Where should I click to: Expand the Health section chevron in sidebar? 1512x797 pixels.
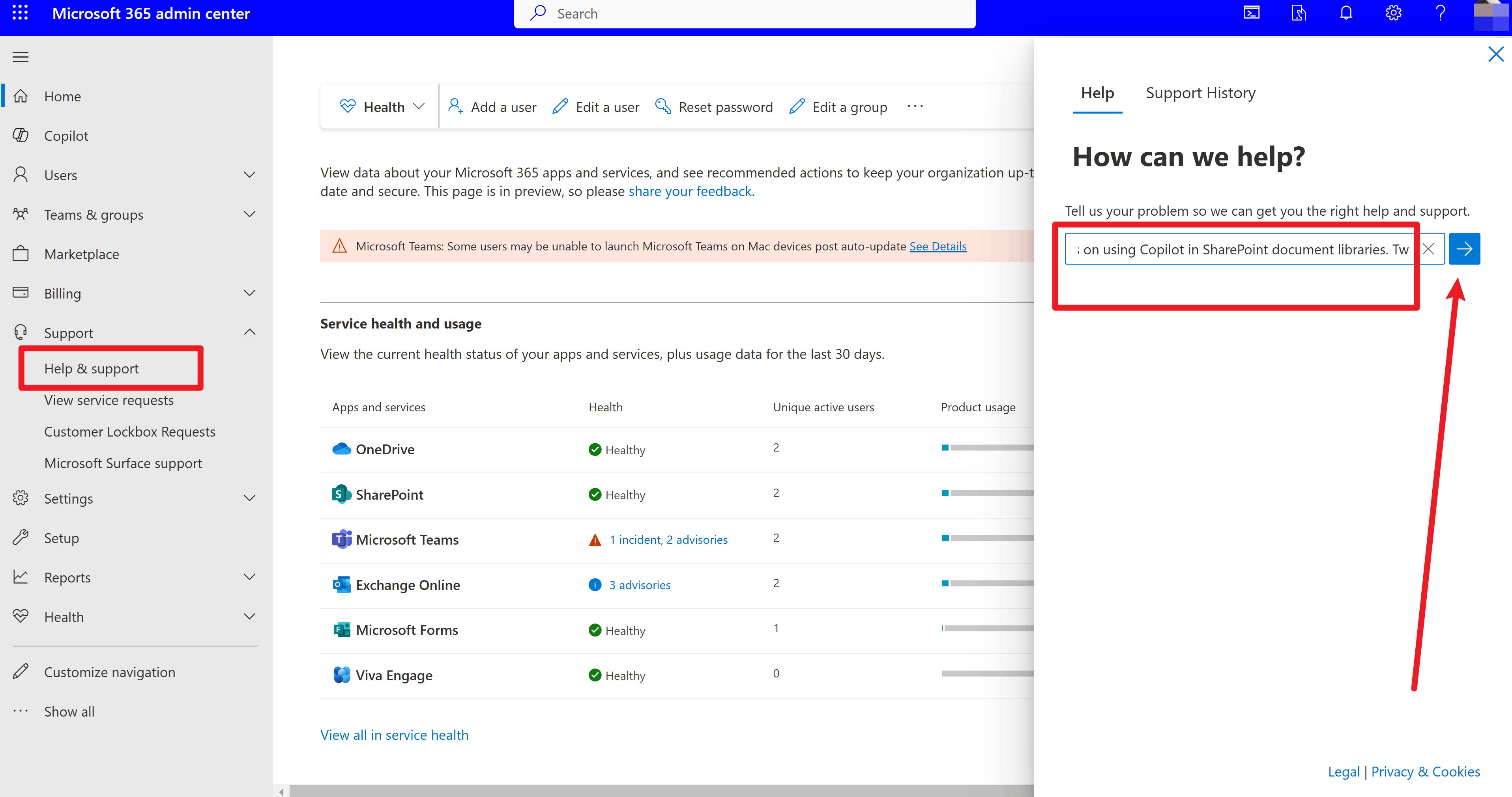tap(249, 616)
